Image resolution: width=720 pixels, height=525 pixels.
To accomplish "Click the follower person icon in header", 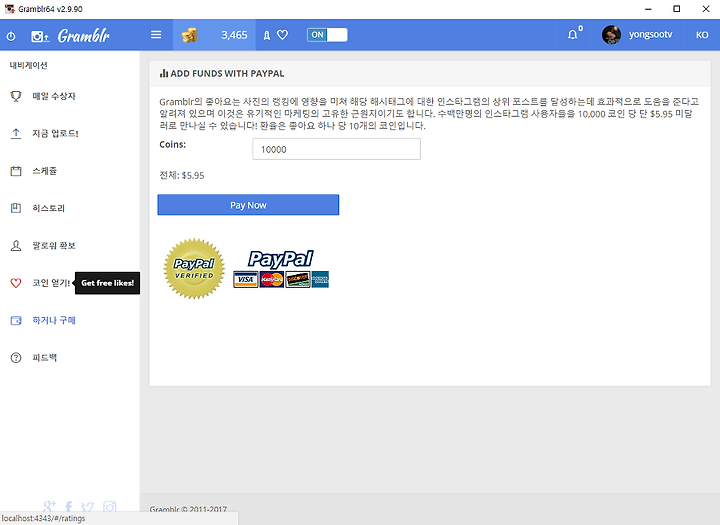I will click(267, 35).
